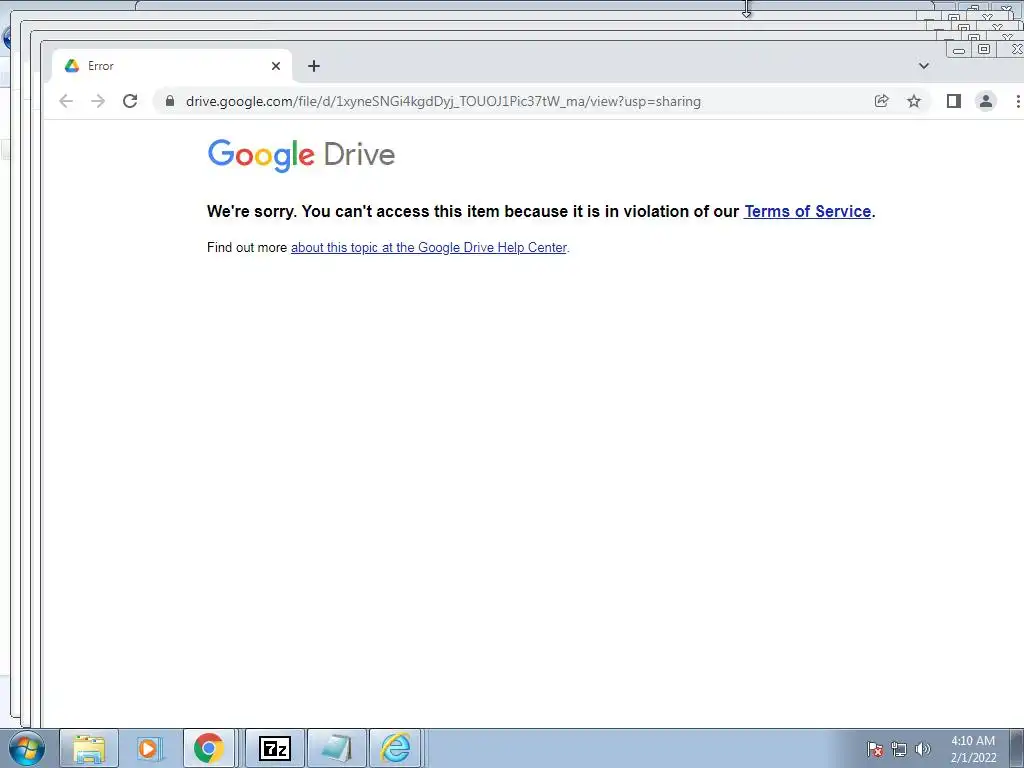Open Windows Explorer from the taskbar
This screenshot has height=768, width=1024.
[x=89, y=748]
